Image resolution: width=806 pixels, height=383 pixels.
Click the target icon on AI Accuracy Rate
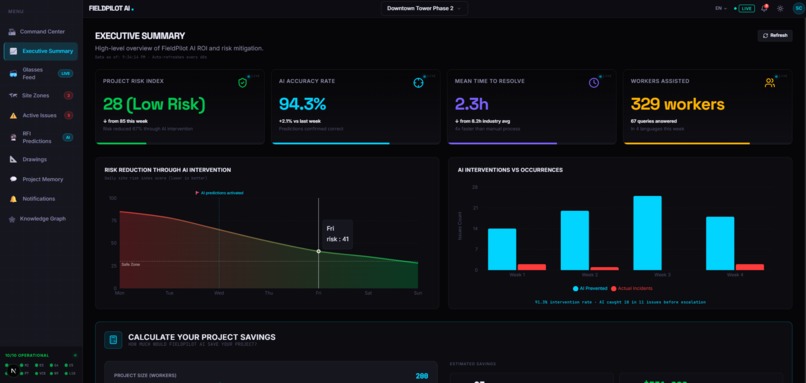418,83
